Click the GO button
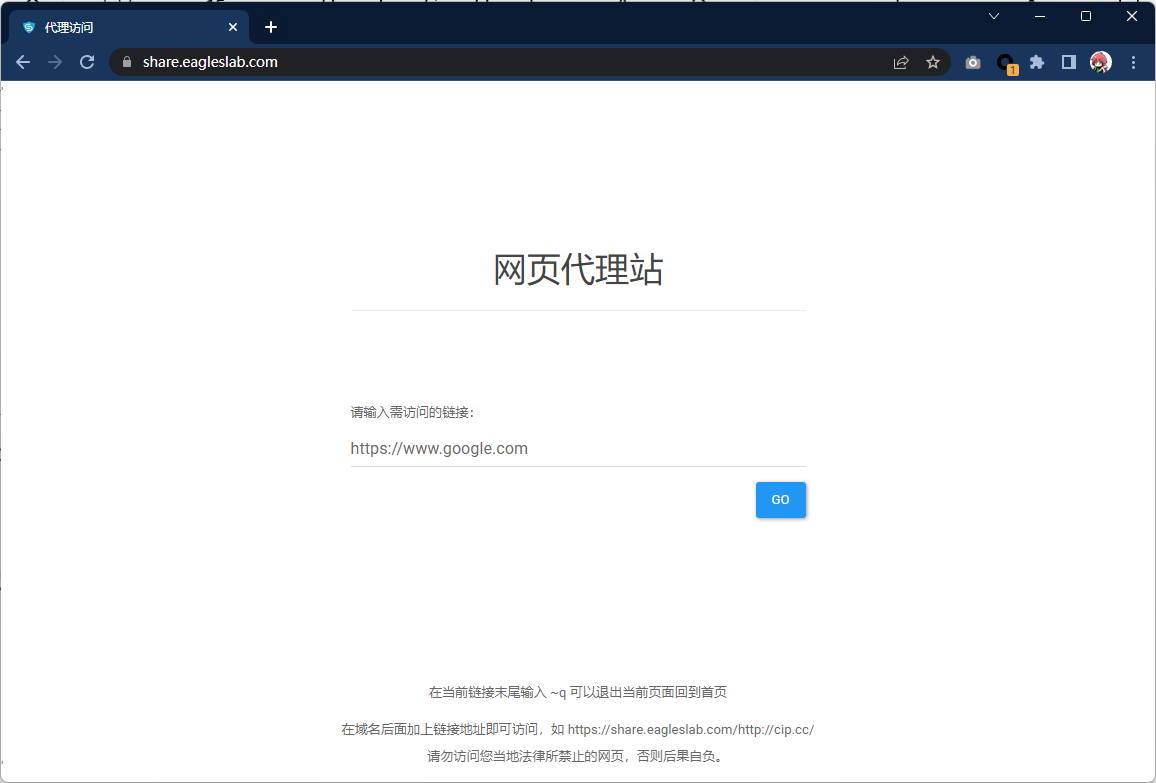This screenshot has width=1156, height=783. click(x=780, y=500)
